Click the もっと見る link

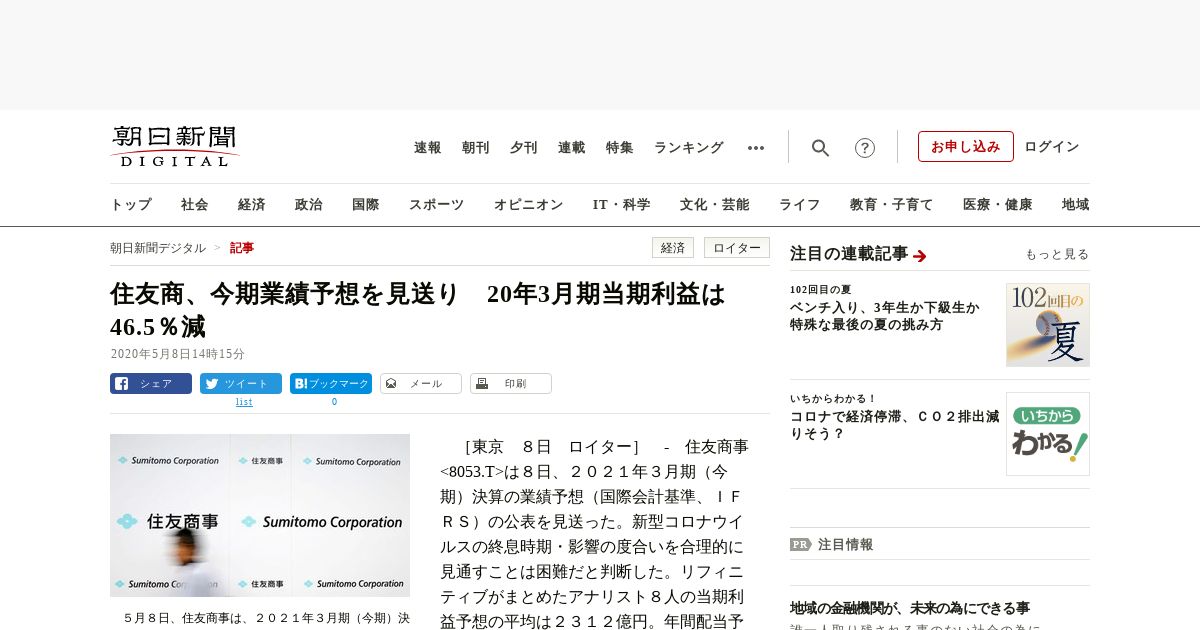click(1057, 255)
